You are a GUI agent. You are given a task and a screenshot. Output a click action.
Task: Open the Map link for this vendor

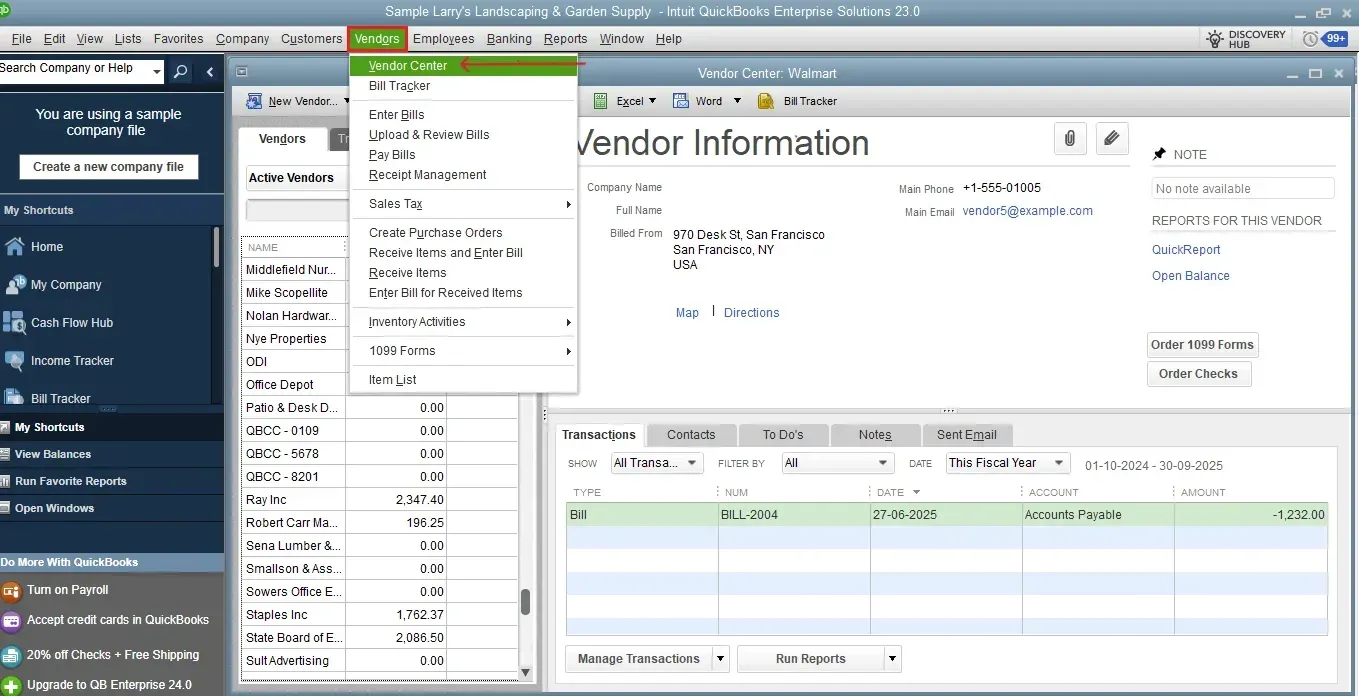[x=687, y=312]
